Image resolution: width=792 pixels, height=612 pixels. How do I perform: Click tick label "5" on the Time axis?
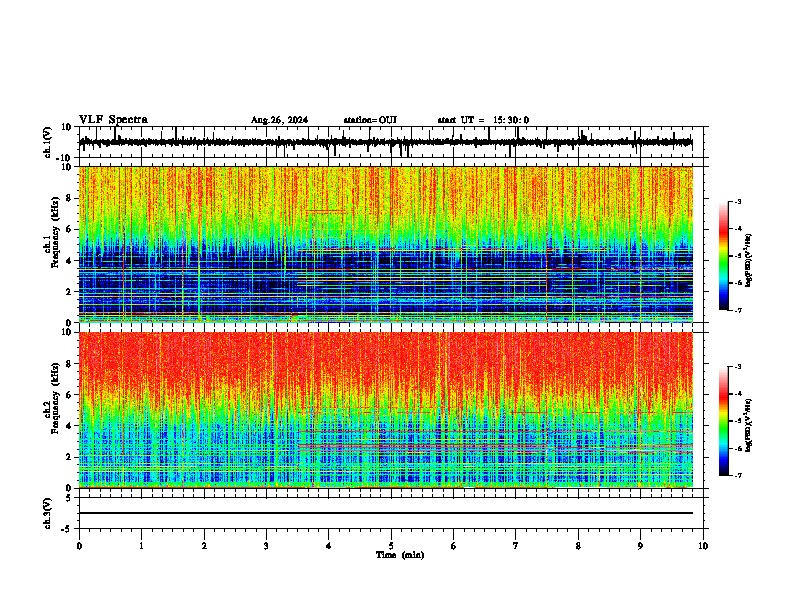[x=391, y=546]
